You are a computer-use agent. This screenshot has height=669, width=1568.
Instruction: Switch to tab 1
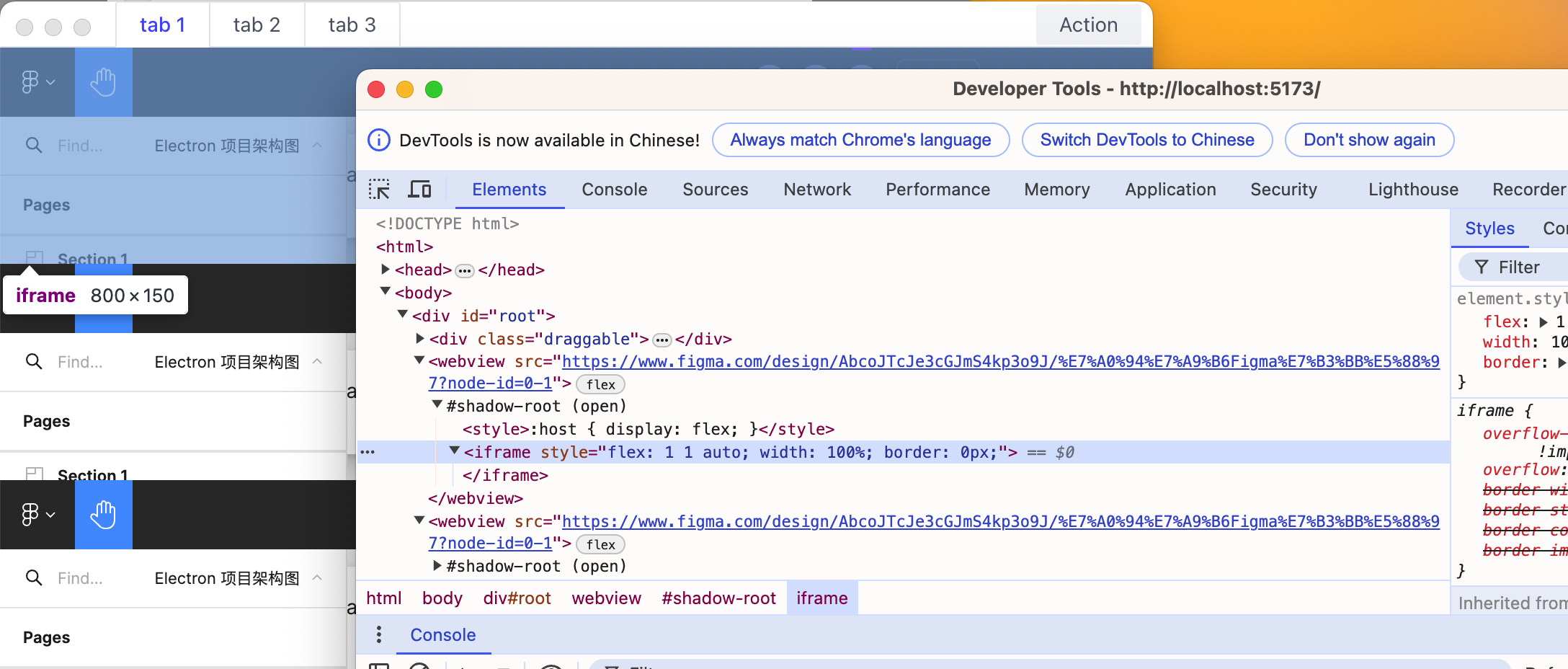coord(163,25)
